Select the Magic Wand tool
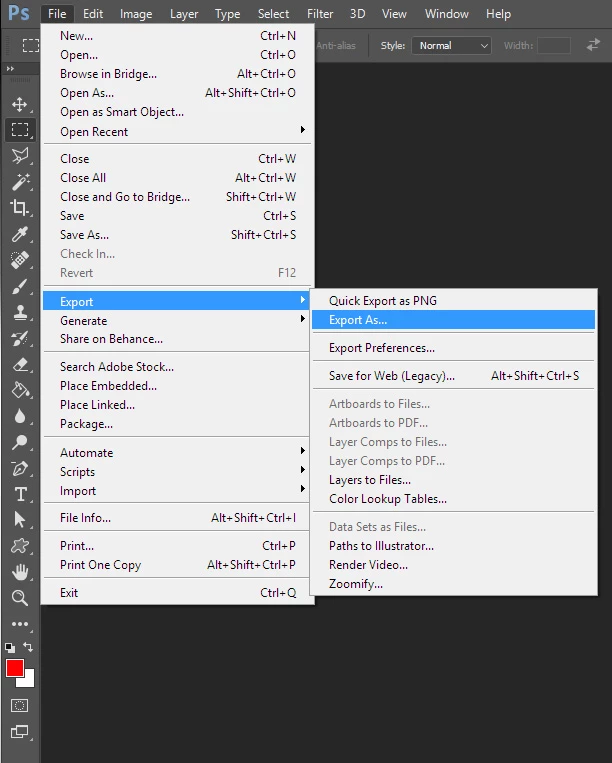612x763 pixels. click(x=19, y=182)
